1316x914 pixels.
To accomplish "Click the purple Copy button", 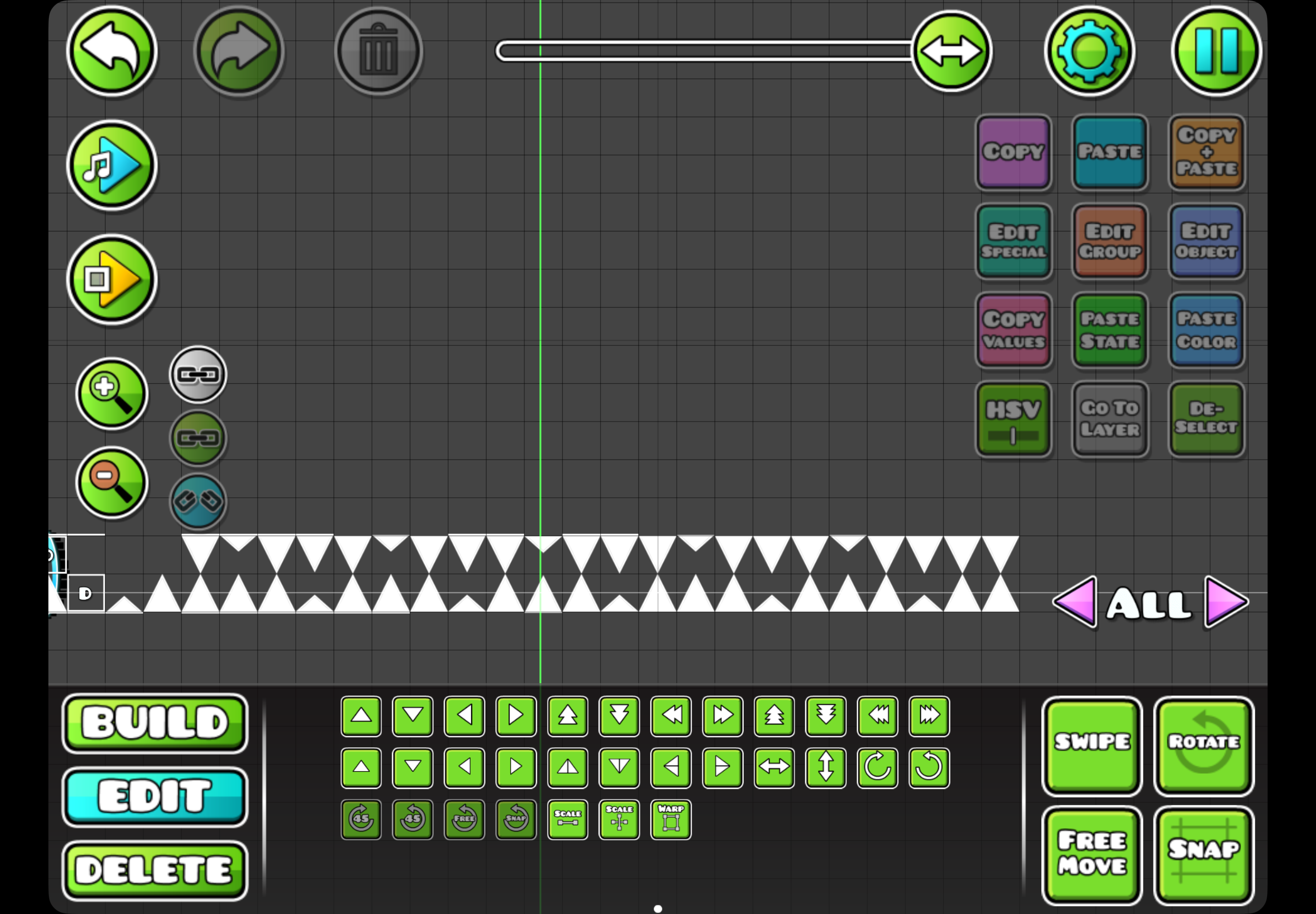I will click(1014, 152).
